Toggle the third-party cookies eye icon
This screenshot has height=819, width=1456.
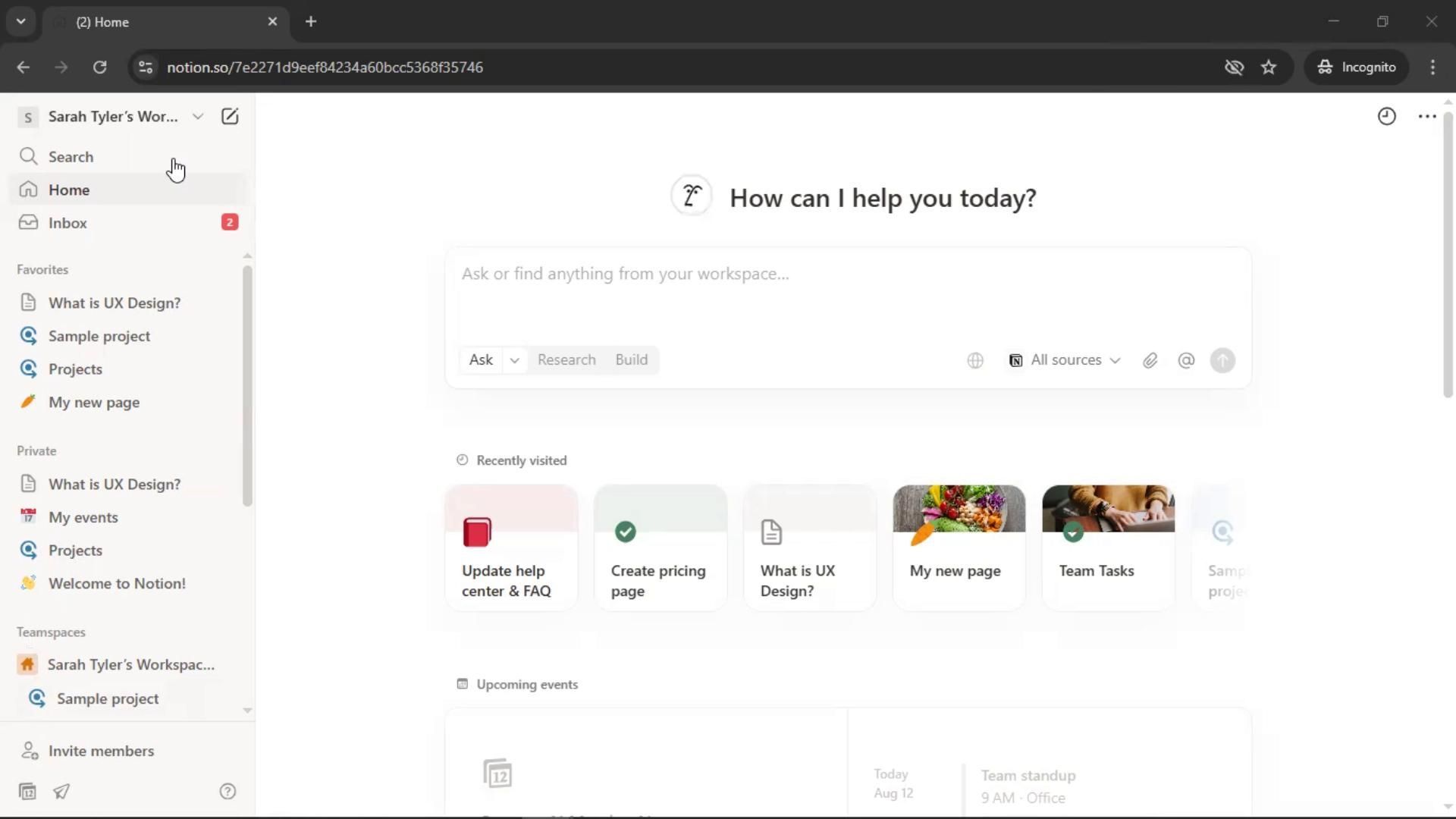(x=1234, y=67)
